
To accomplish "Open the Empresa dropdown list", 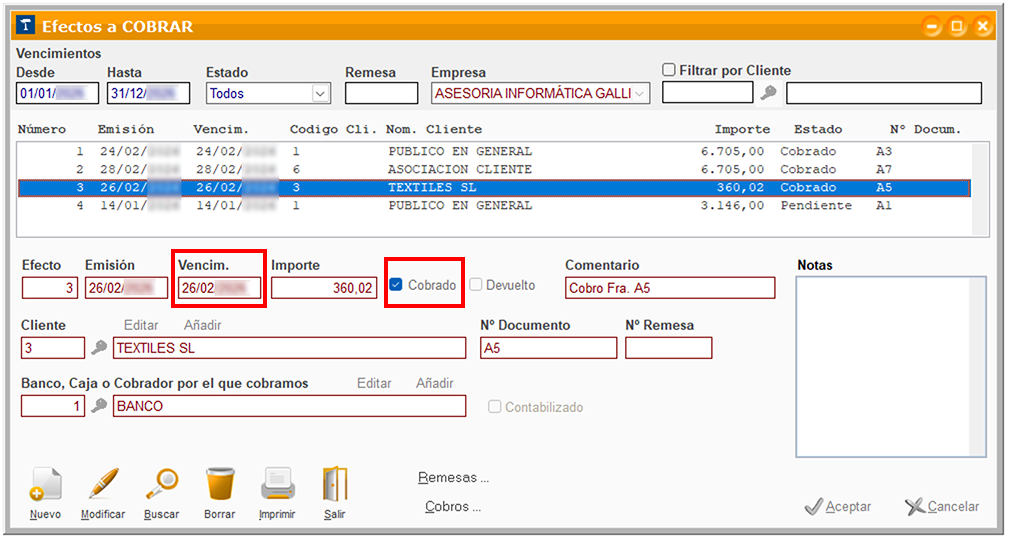I will click(x=640, y=93).
